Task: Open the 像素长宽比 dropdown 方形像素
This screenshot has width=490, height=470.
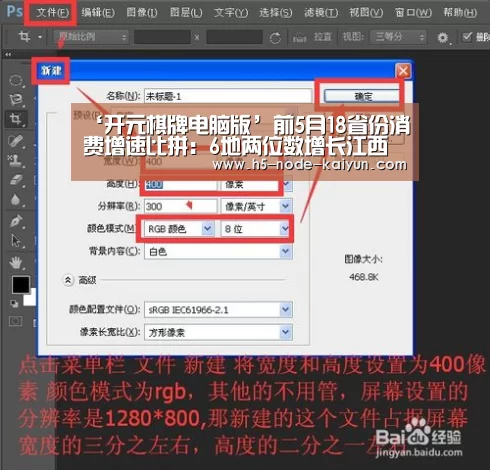Action: (x=218, y=332)
